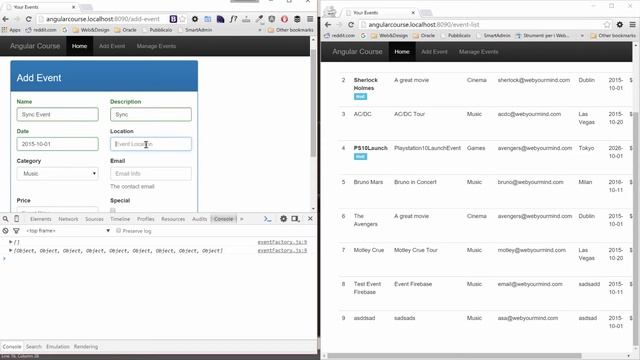
Task: Open the Web&Design bookmark folder in left window
Action: coord(91,30)
